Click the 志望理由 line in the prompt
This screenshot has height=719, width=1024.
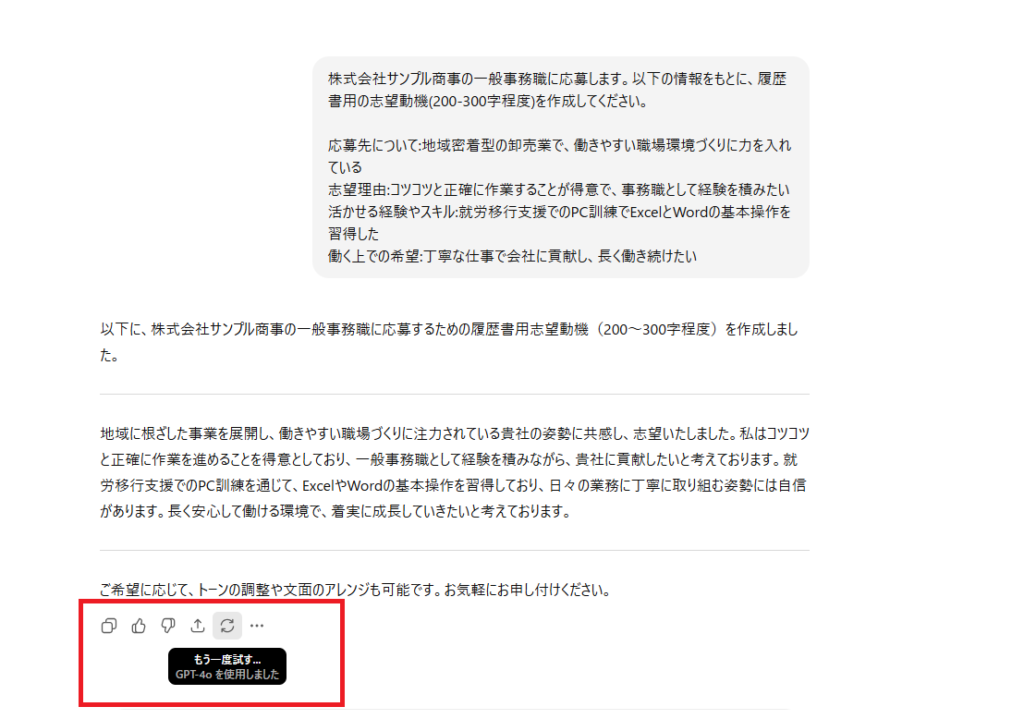[x=559, y=189]
